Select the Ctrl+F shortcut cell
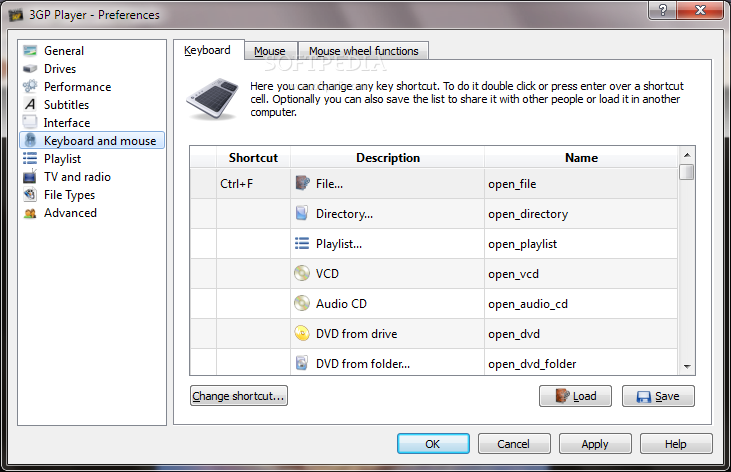731x472 pixels. (x=253, y=184)
